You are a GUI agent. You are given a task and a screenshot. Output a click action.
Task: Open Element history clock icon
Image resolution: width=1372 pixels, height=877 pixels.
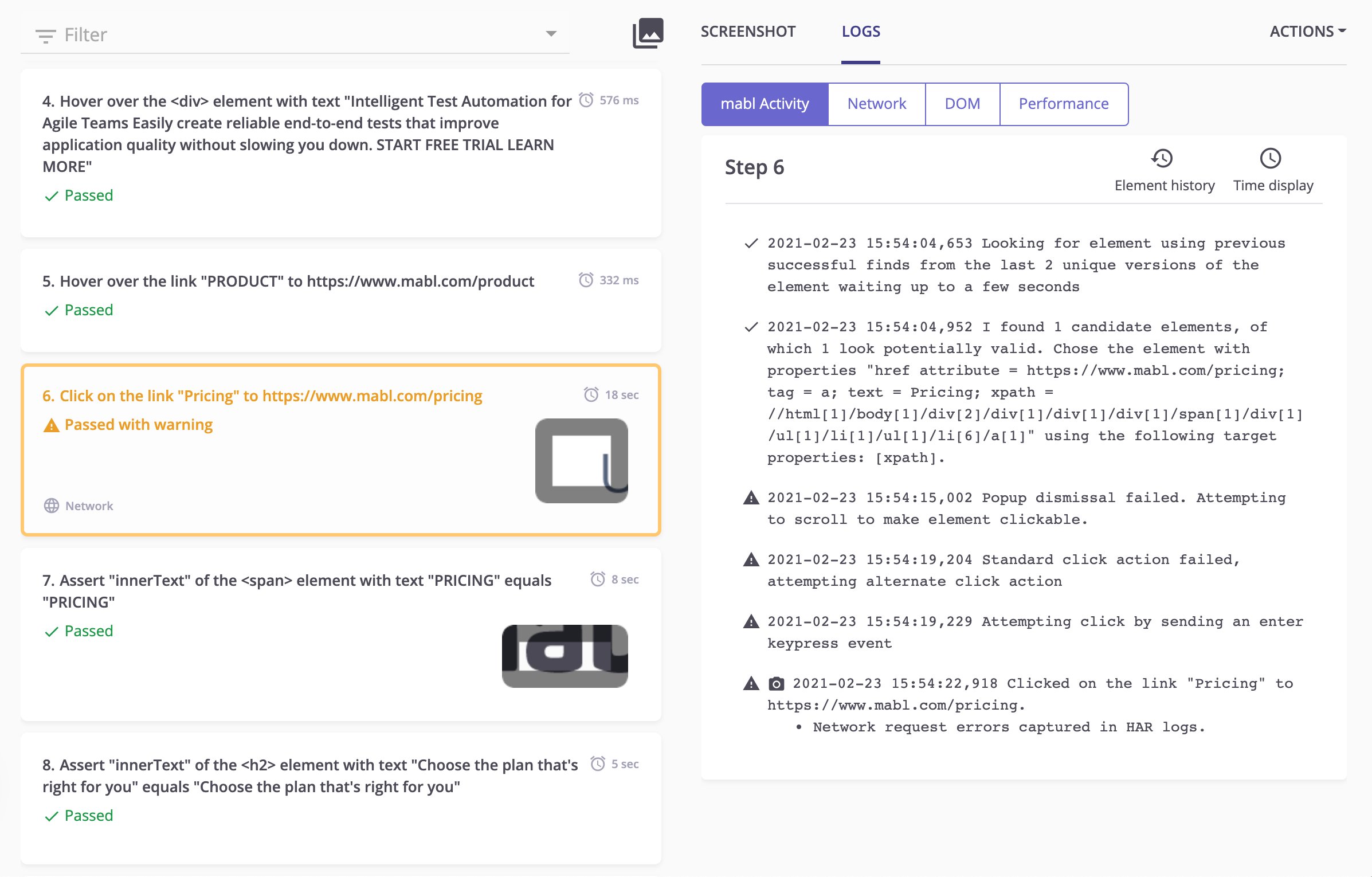tap(1162, 158)
